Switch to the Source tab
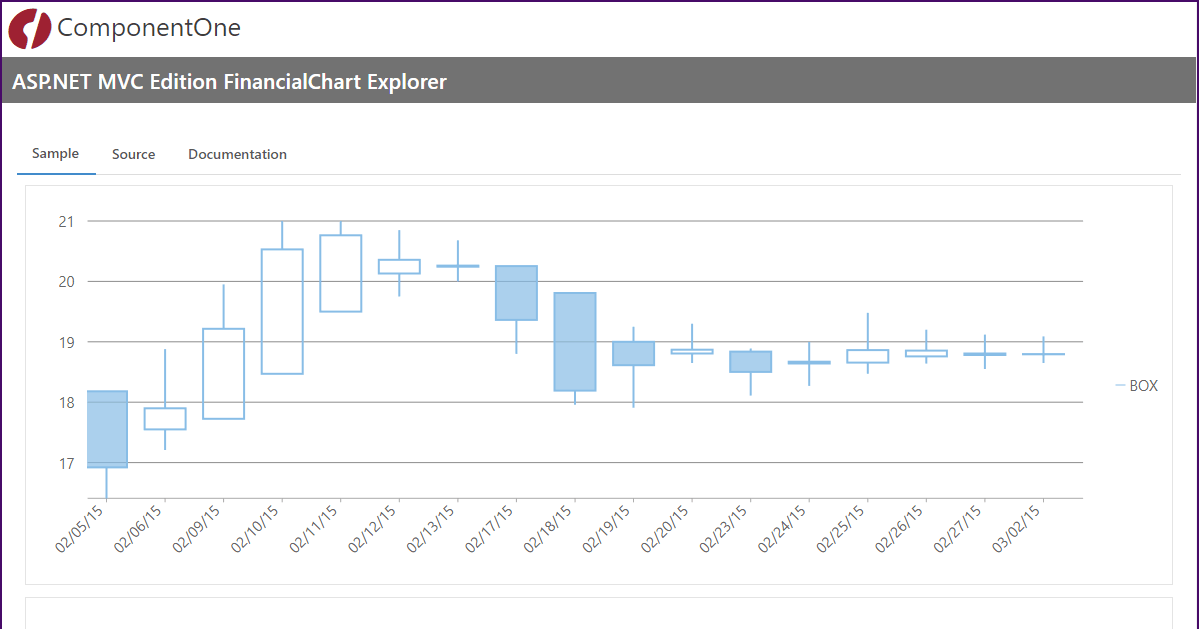 click(133, 154)
